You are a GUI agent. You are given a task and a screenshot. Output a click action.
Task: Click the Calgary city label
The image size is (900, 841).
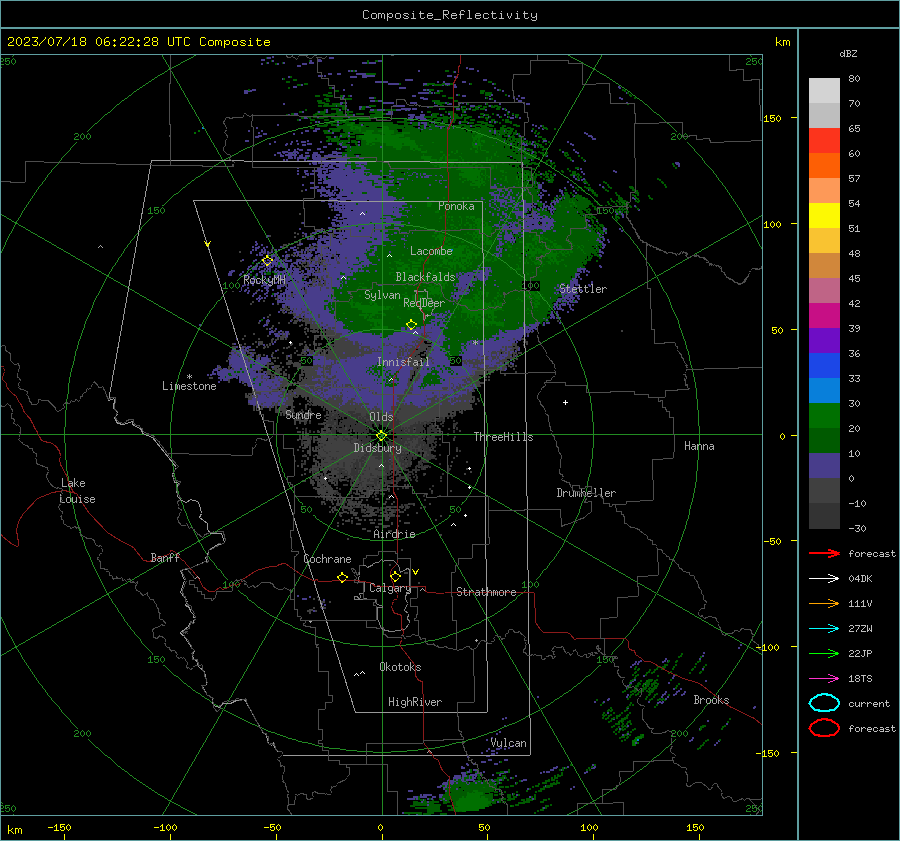point(390,588)
